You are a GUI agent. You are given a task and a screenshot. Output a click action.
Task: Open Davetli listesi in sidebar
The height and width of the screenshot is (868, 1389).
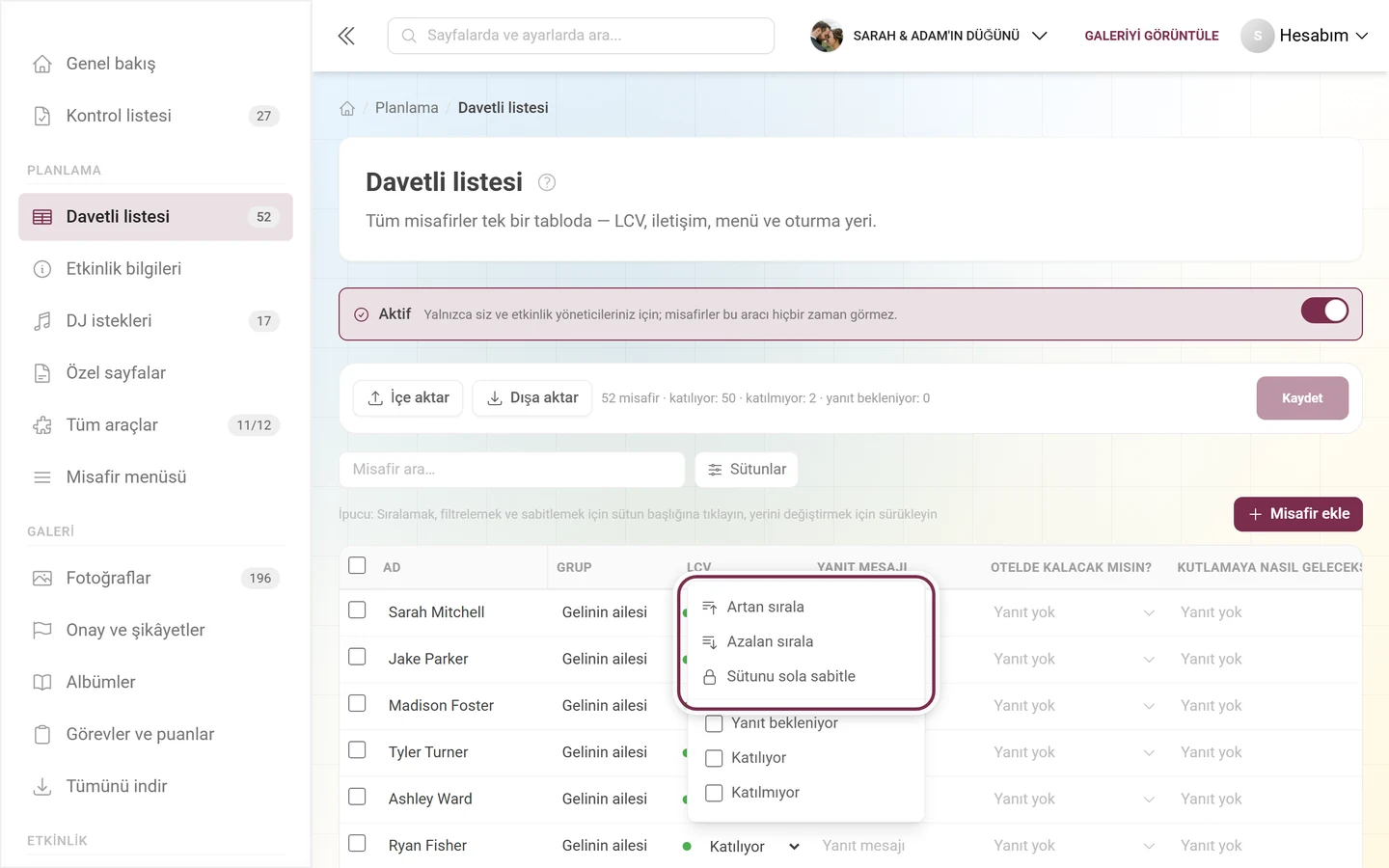point(155,217)
